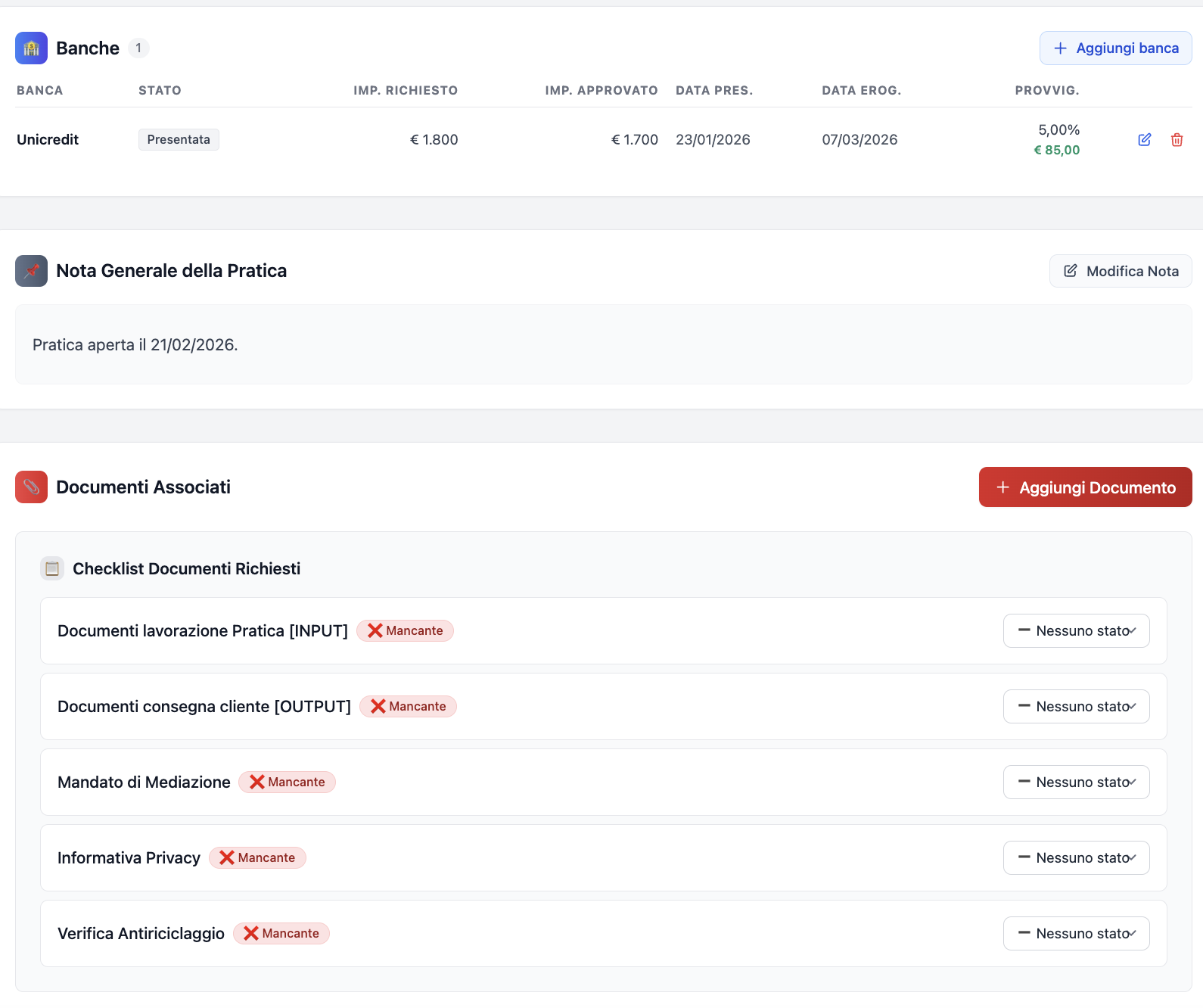This screenshot has width=1203, height=1008.
Task: Click the edit pencil icon for Unicredit
Action: click(1144, 140)
